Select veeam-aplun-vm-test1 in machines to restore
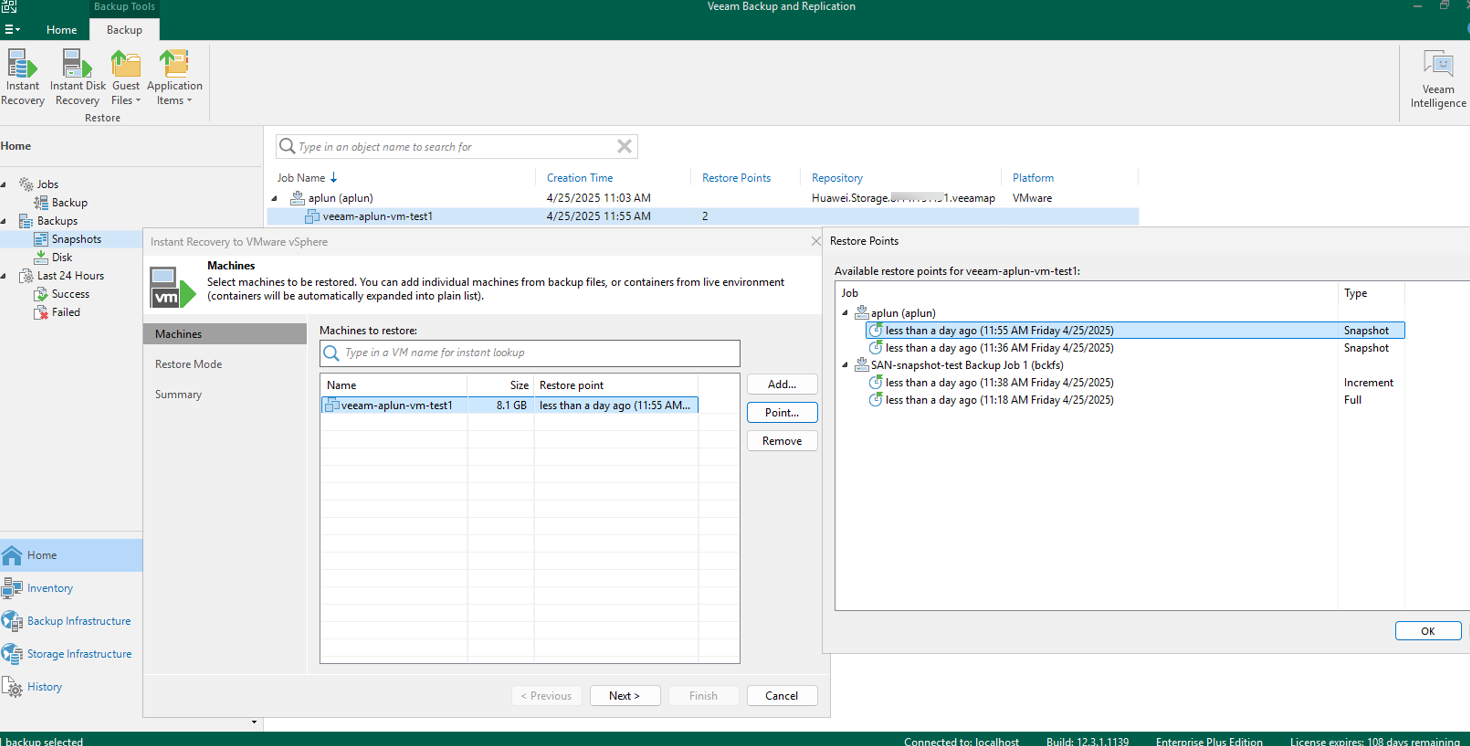This screenshot has width=1470, height=746. click(x=509, y=405)
